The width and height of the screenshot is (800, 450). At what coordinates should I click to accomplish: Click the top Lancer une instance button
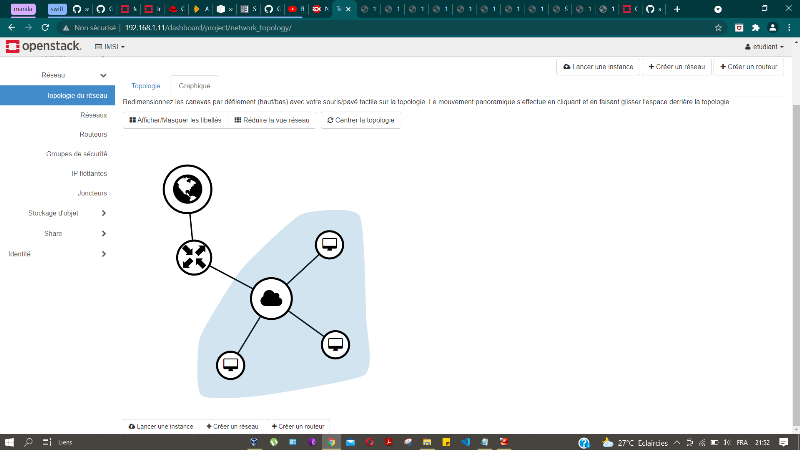click(598, 66)
